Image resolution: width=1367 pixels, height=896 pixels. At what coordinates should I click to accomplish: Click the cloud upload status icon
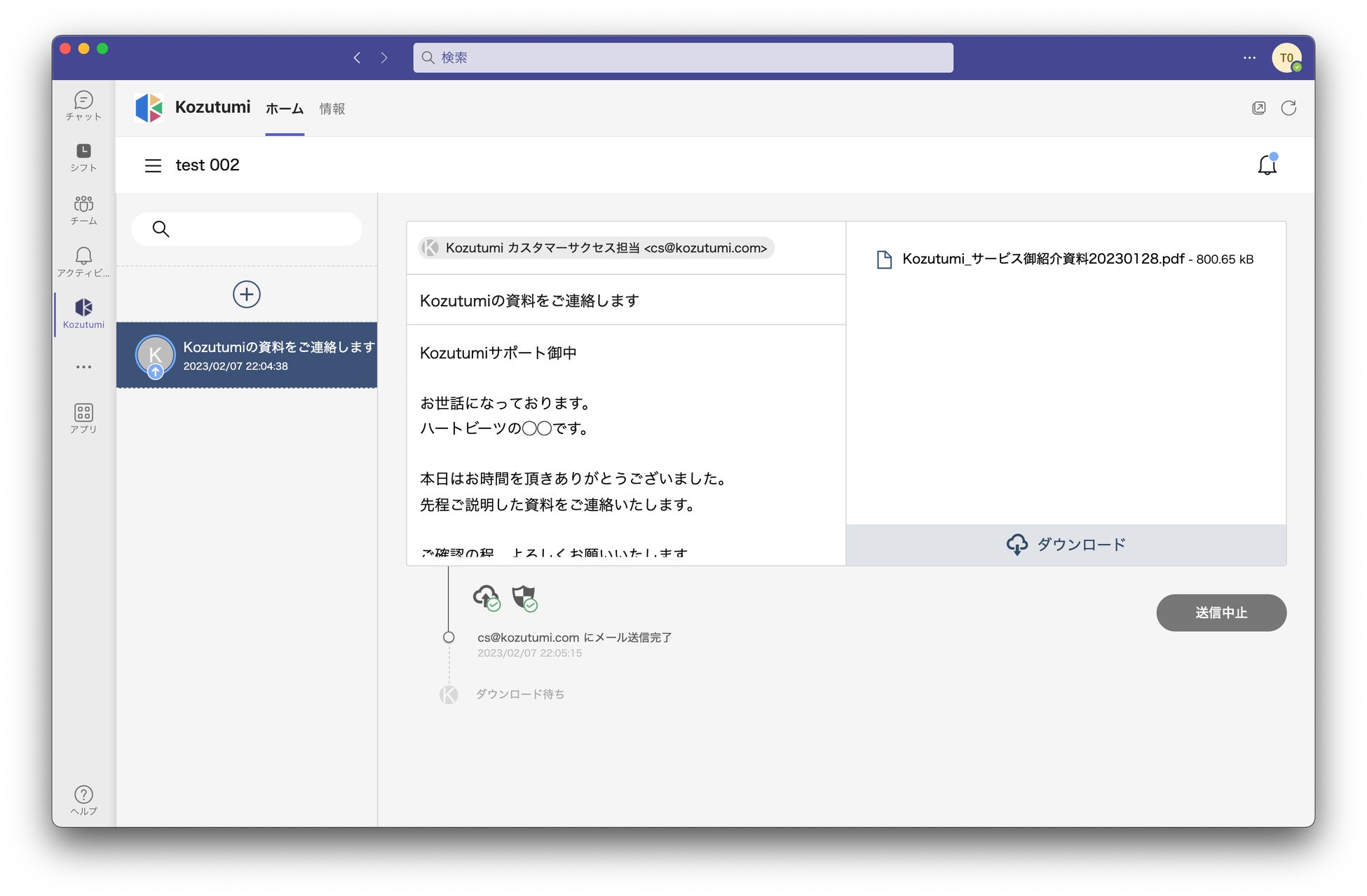tap(486, 597)
